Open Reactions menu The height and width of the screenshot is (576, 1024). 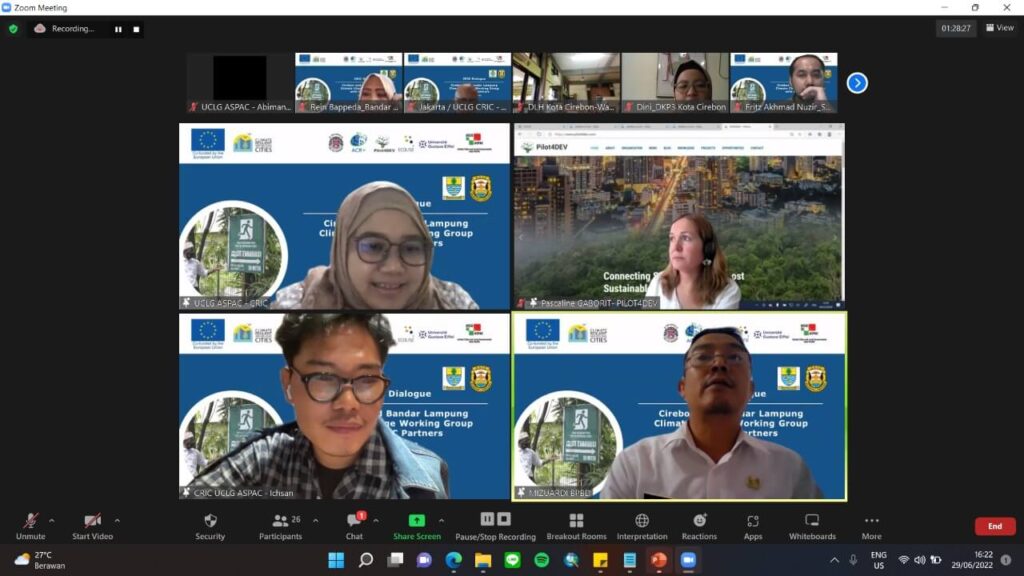pyautogui.click(x=699, y=526)
